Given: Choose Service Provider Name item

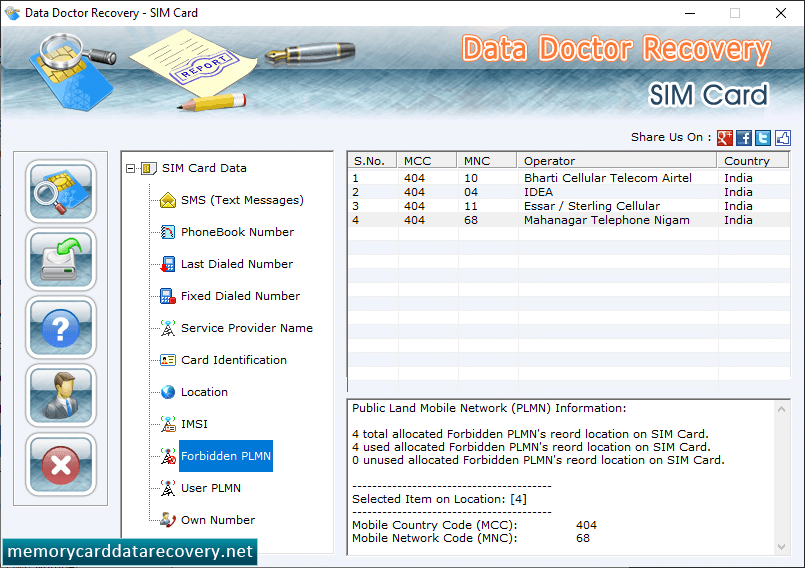Looking at the screenshot, I should pos(246,328).
